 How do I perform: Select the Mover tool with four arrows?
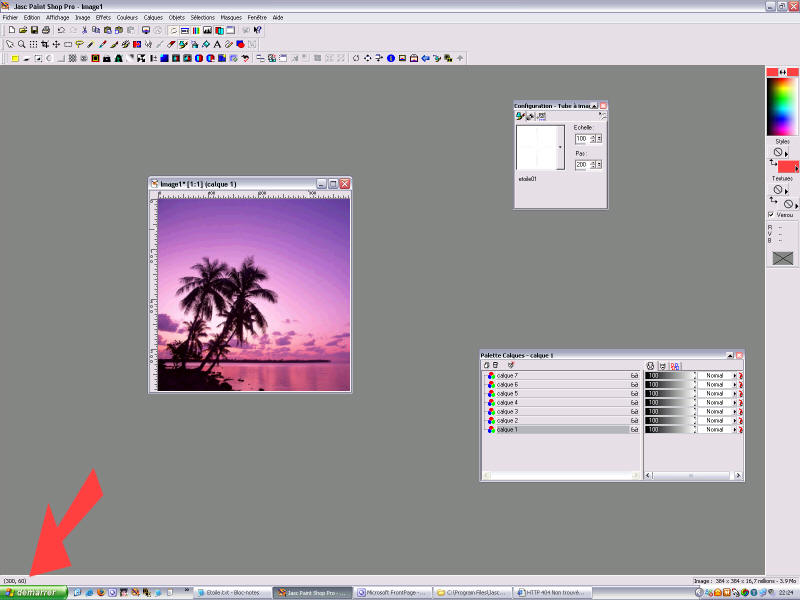point(56,44)
